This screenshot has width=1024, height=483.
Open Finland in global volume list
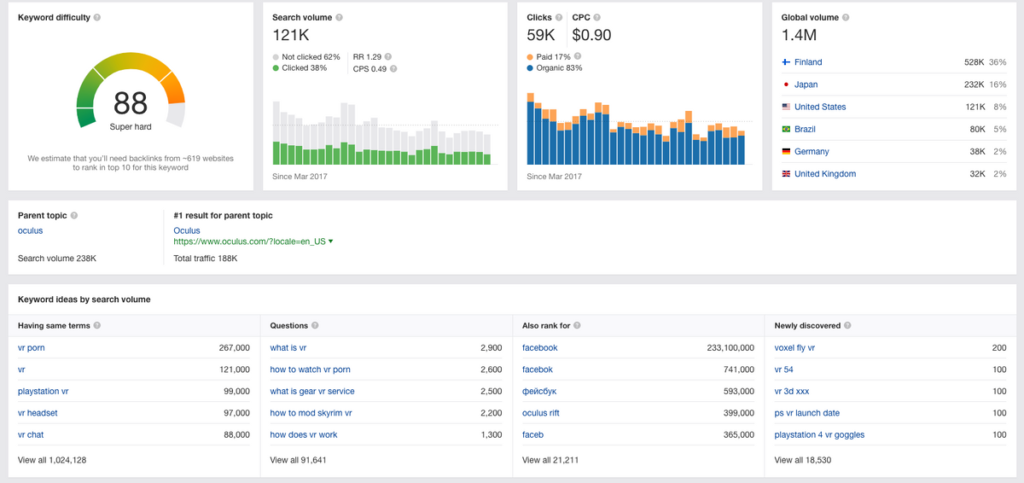click(x=808, y=63)
